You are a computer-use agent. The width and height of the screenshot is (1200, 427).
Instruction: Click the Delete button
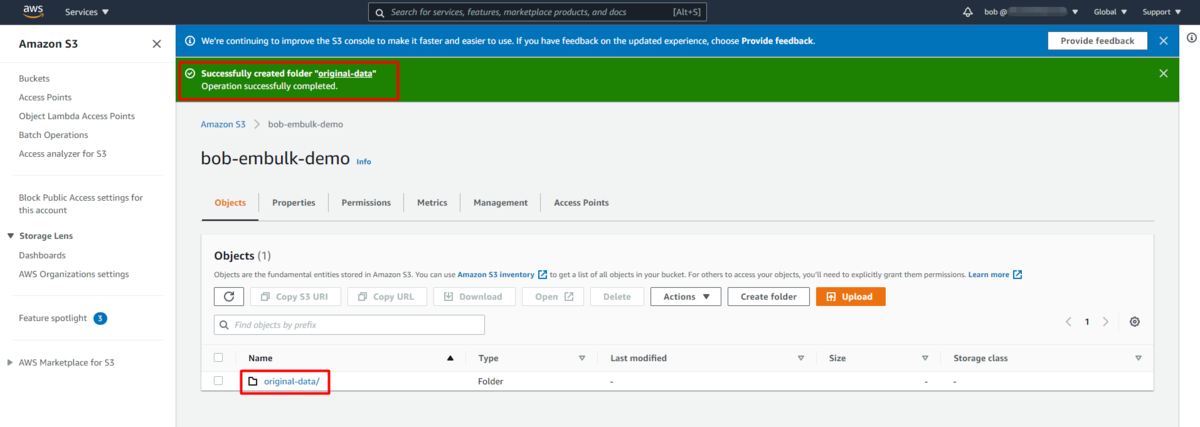(617, 297)
